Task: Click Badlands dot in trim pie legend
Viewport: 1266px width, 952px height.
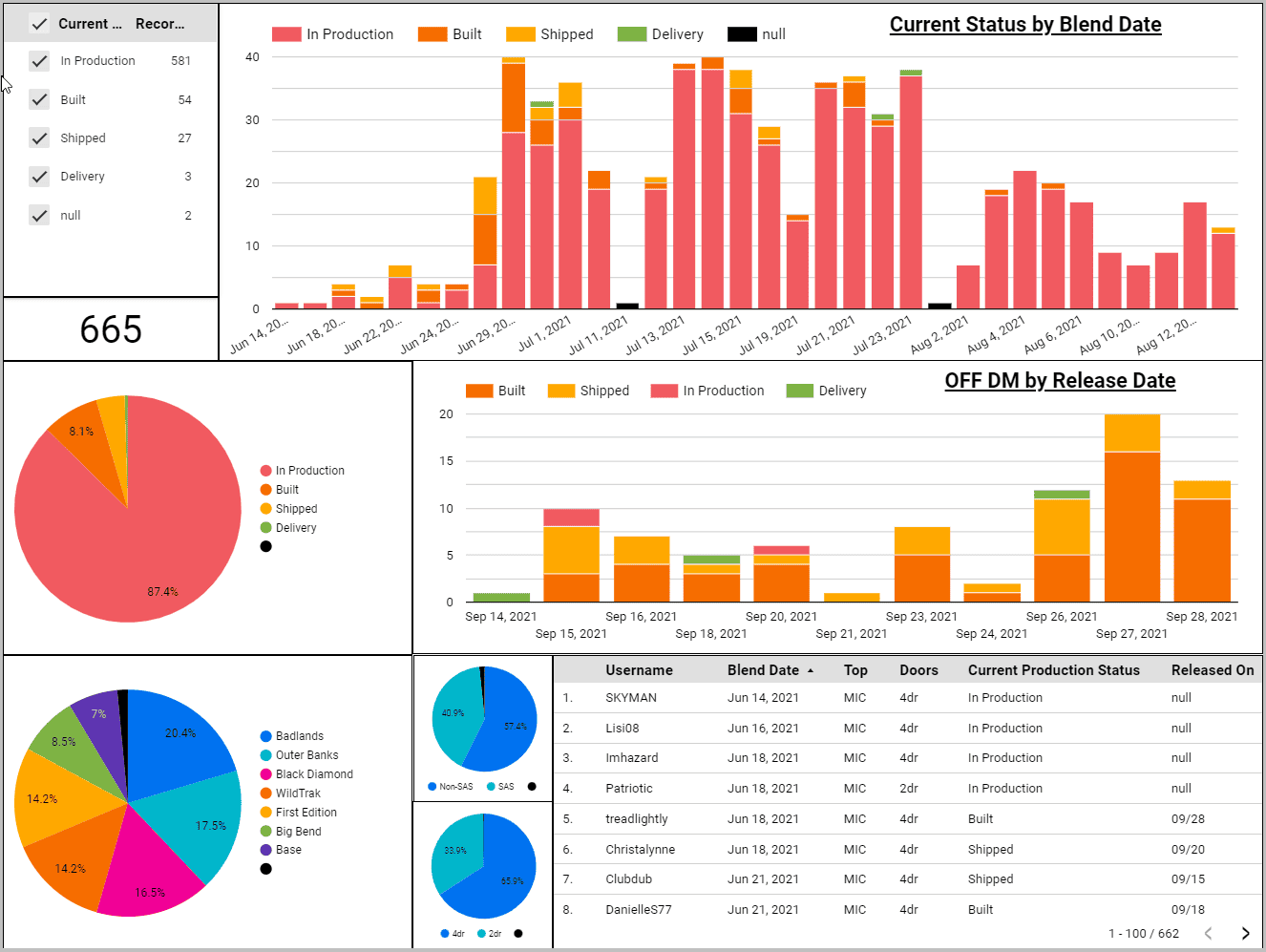Action: 266,736
